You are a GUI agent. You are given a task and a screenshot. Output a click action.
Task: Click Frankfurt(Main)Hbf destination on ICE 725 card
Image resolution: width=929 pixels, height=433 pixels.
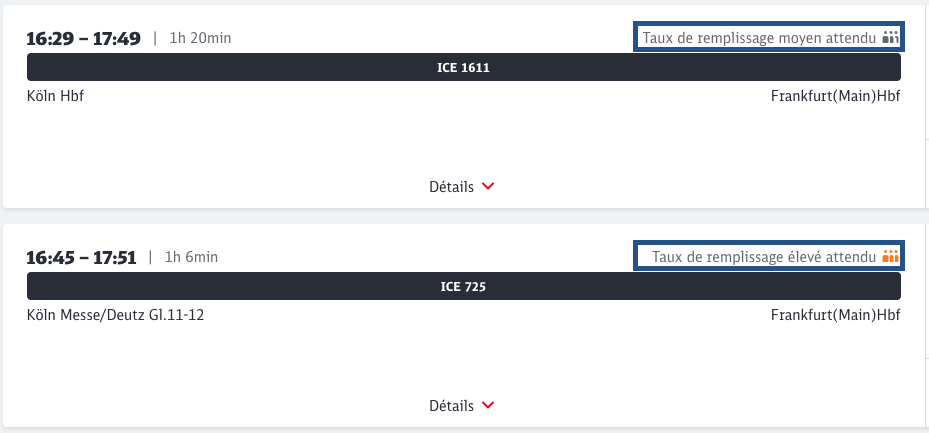coord(835,315)
